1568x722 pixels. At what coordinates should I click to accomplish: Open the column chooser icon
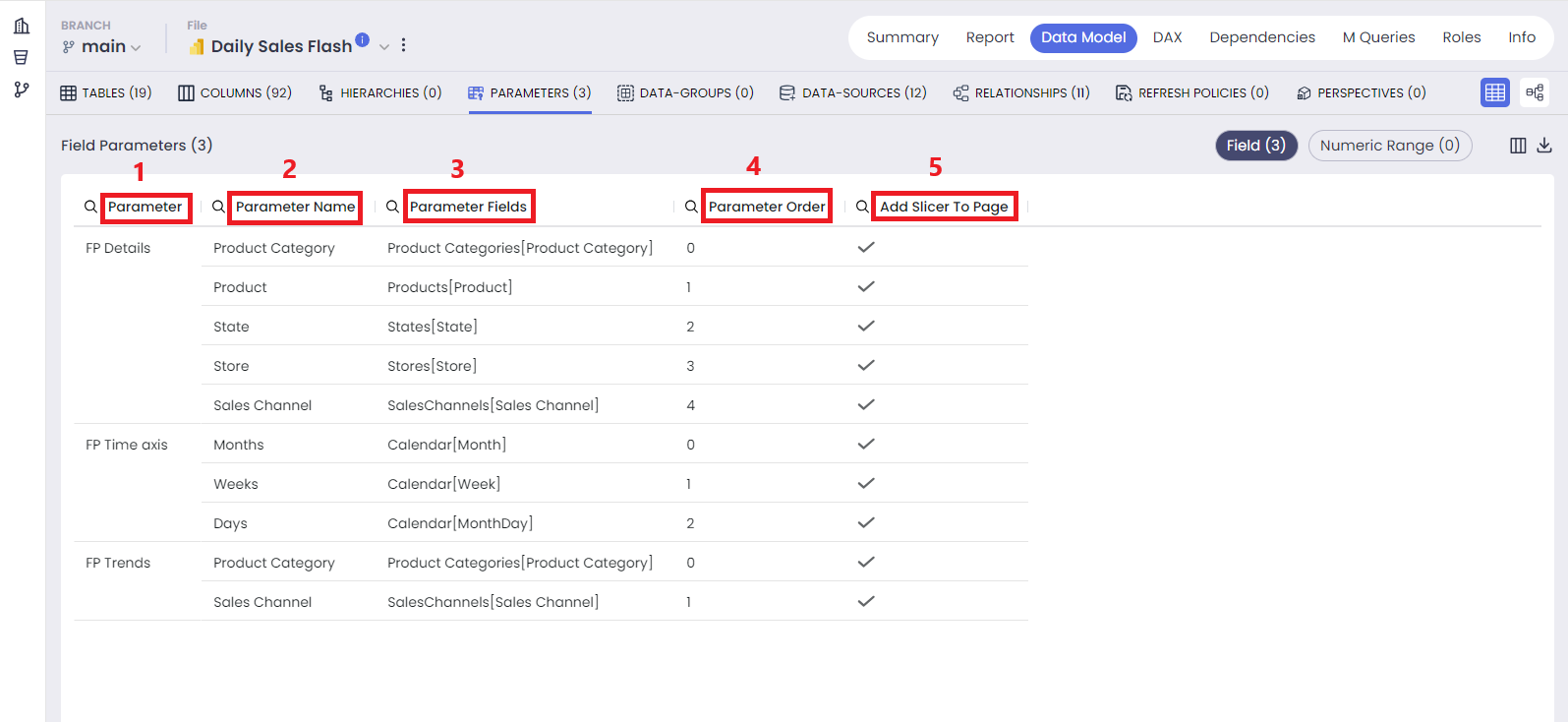[x=1518, y=146]
